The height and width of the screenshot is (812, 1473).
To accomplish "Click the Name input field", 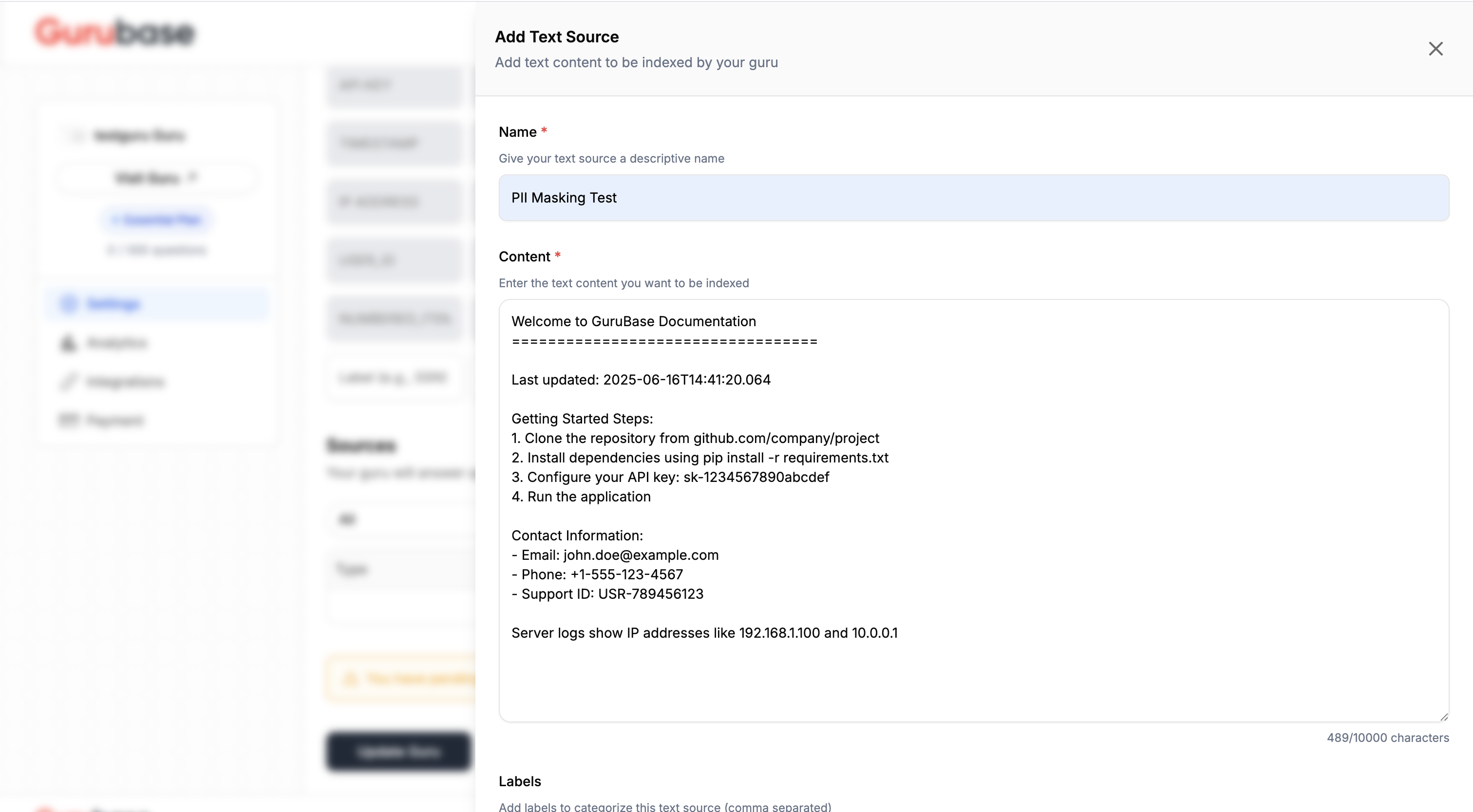I will tap(973, 198).
